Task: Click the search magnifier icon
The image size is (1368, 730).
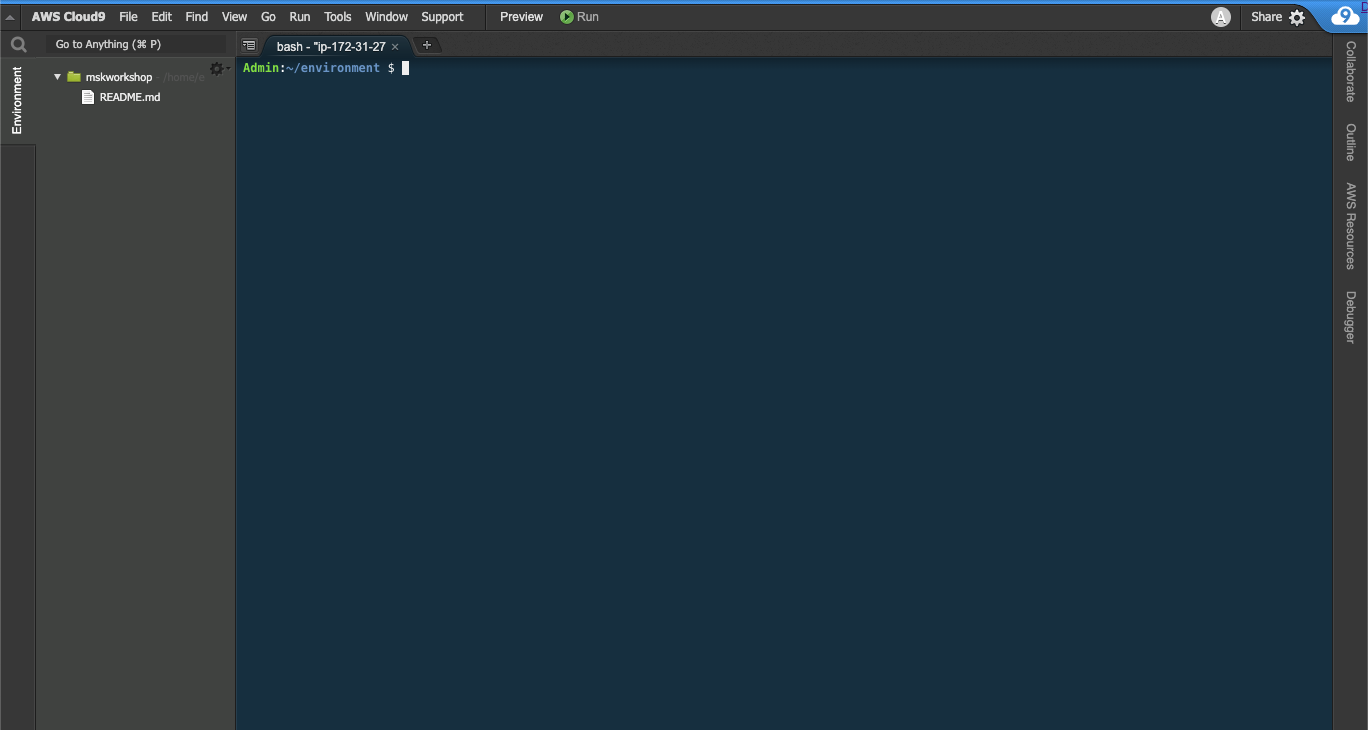Action: click(18, 44)
